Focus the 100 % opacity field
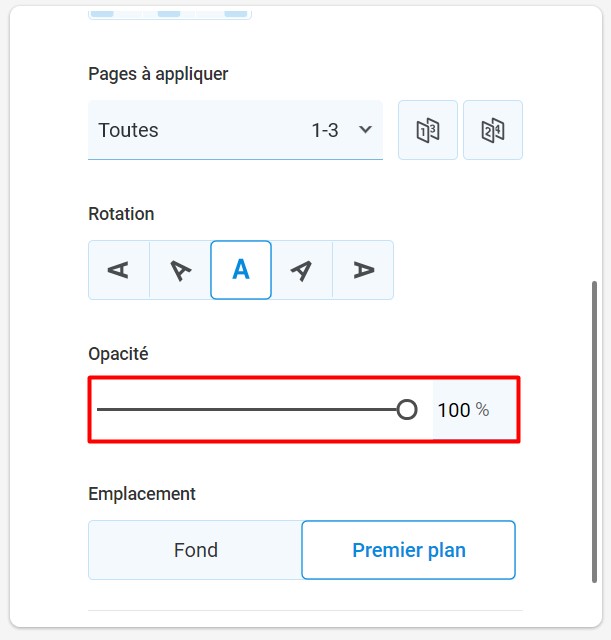The width and height of the screenshot is (611, 640). [475, 410]
